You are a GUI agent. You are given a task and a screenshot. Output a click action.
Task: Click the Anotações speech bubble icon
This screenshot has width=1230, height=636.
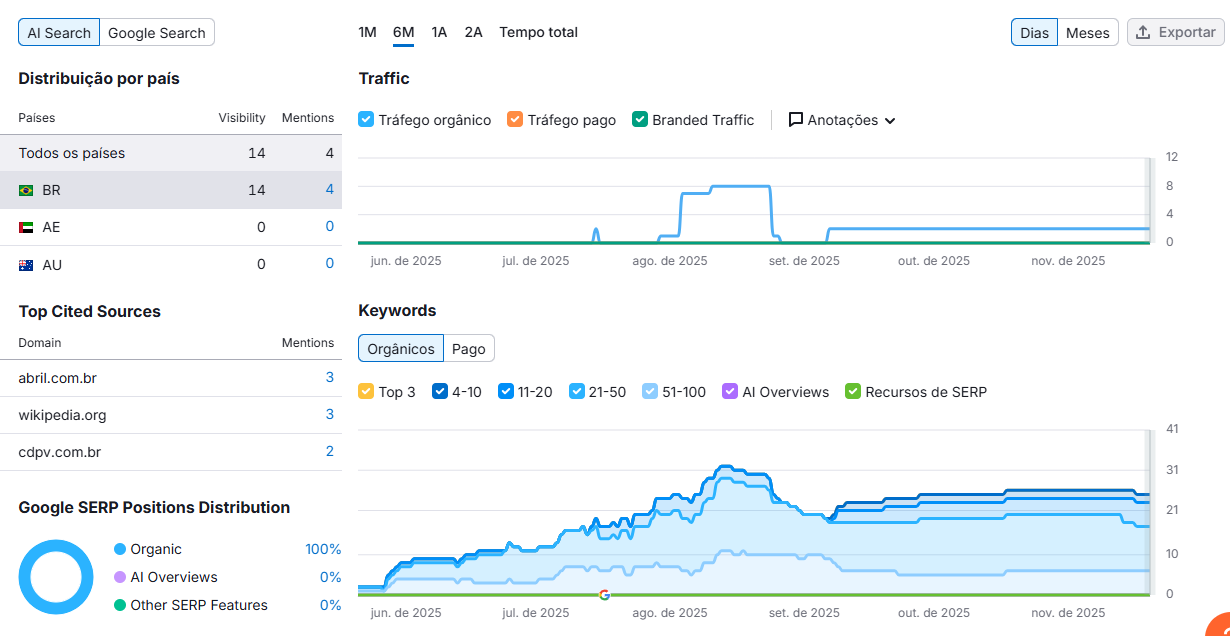tap(796, 120)
